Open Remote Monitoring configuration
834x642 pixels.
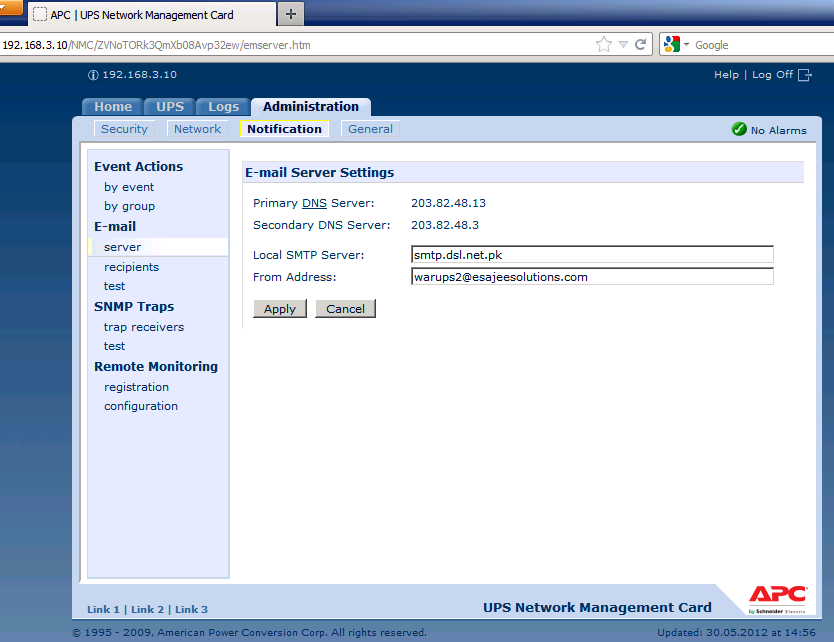(x=141, y=406)
